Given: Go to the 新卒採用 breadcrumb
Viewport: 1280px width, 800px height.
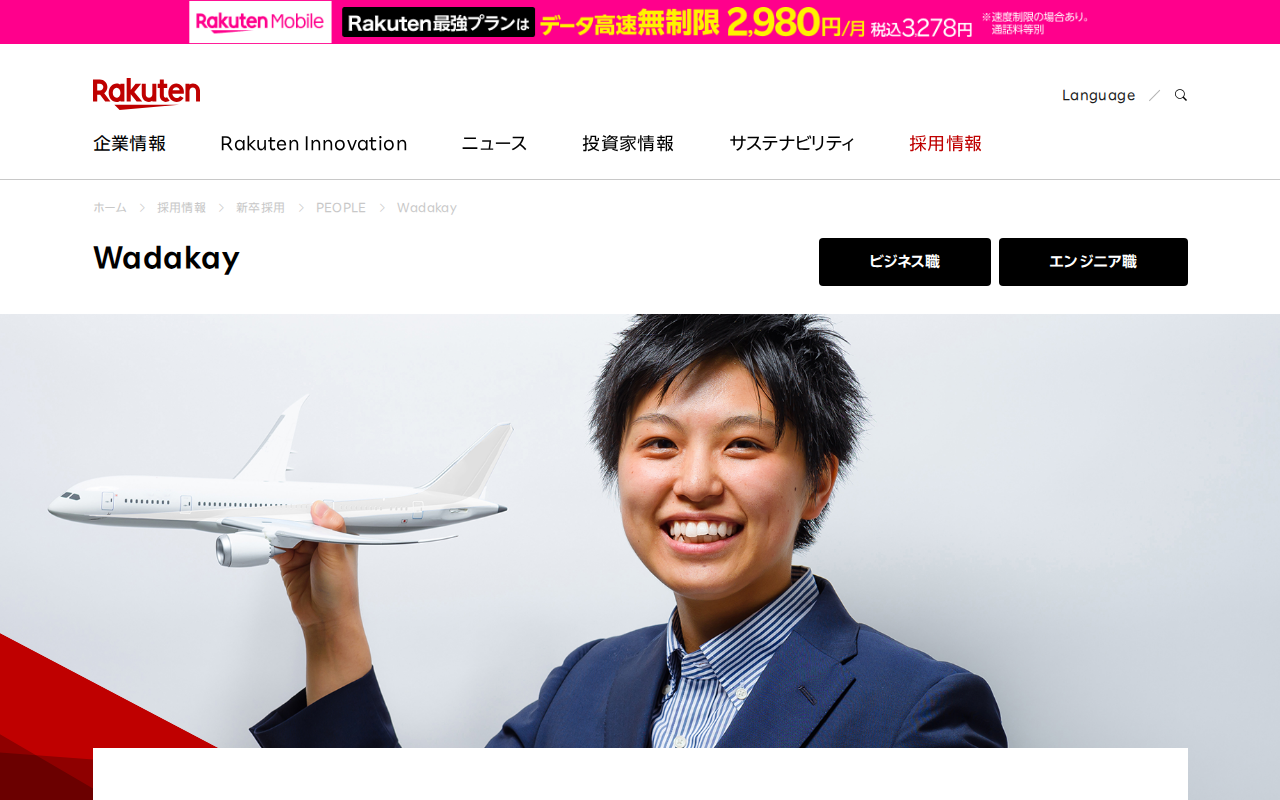Looking at the screenshot, I should coord(260,208).
